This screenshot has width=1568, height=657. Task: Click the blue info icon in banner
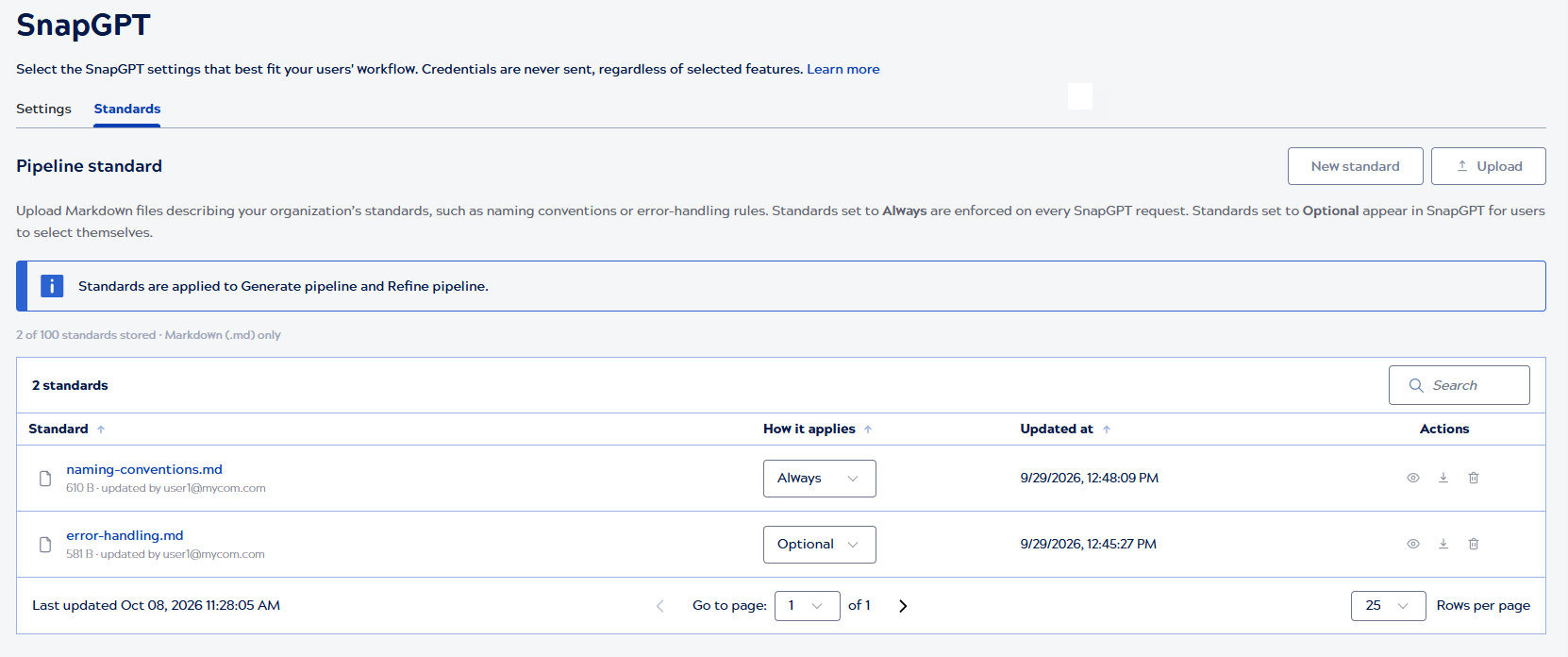[x=52, y=286]
